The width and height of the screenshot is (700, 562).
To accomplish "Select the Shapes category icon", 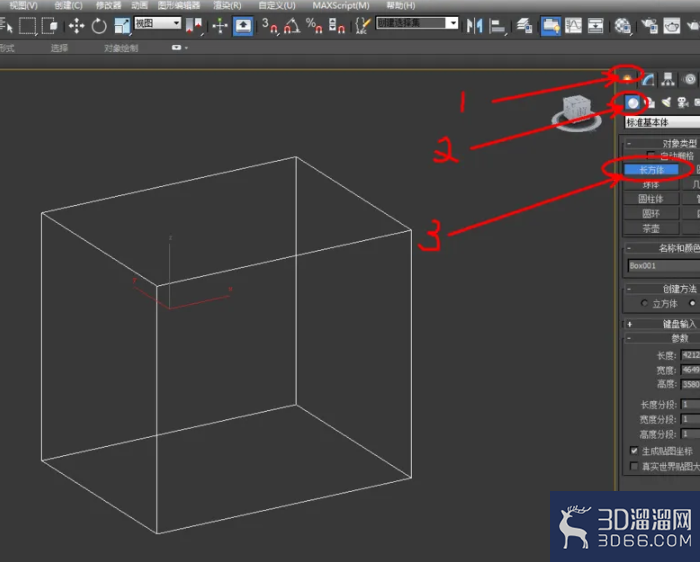I will tap(650, 103).
